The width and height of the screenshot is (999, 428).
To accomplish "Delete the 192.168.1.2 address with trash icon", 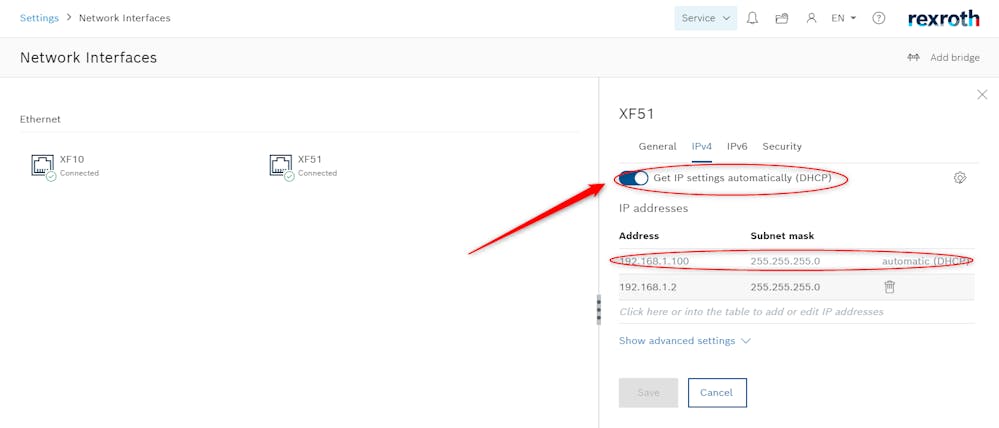I will click(889, 287).
